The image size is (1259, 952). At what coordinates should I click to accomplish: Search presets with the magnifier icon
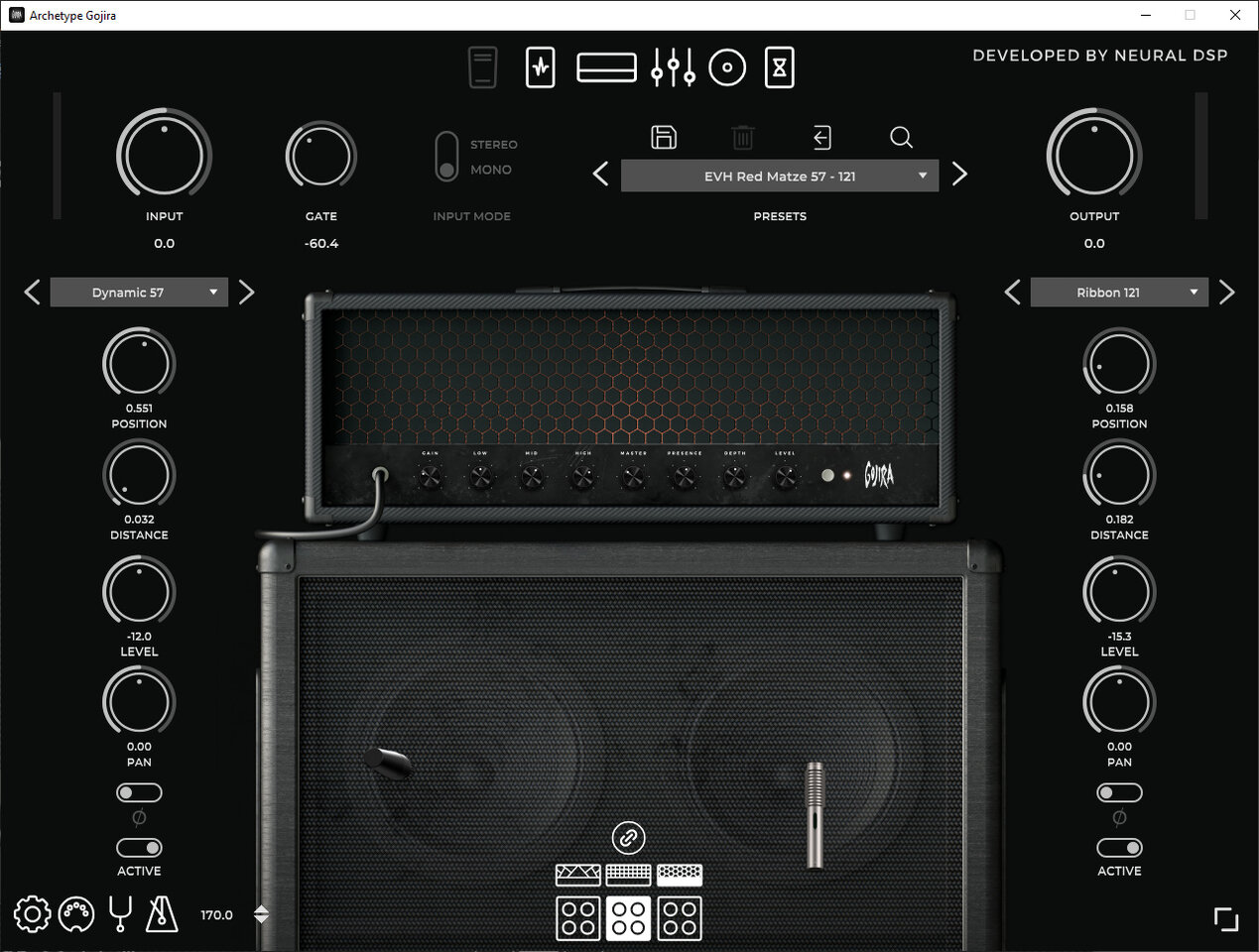[x=901, y=137]
